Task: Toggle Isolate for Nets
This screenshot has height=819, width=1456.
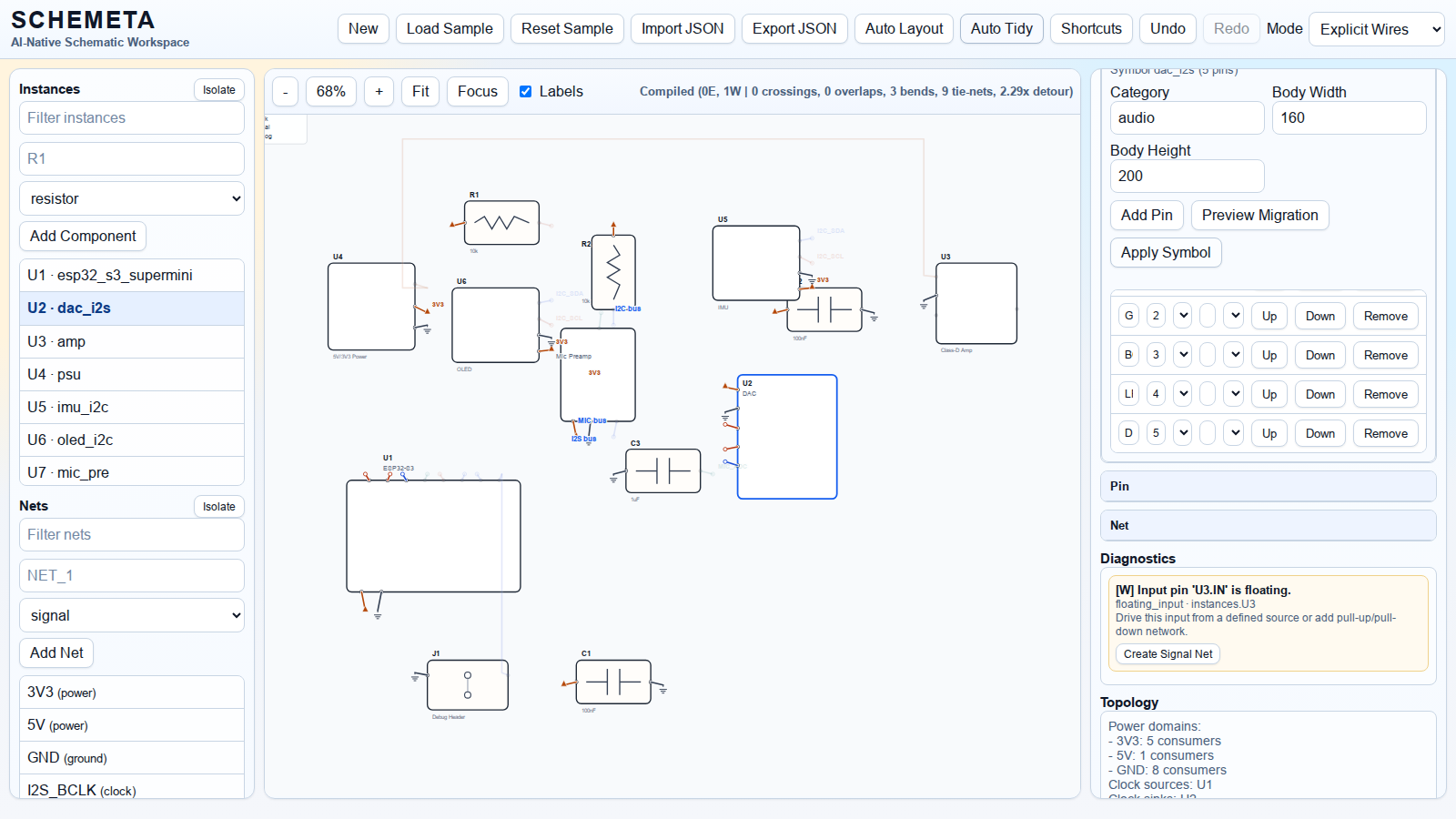Action: coord(218,507)
